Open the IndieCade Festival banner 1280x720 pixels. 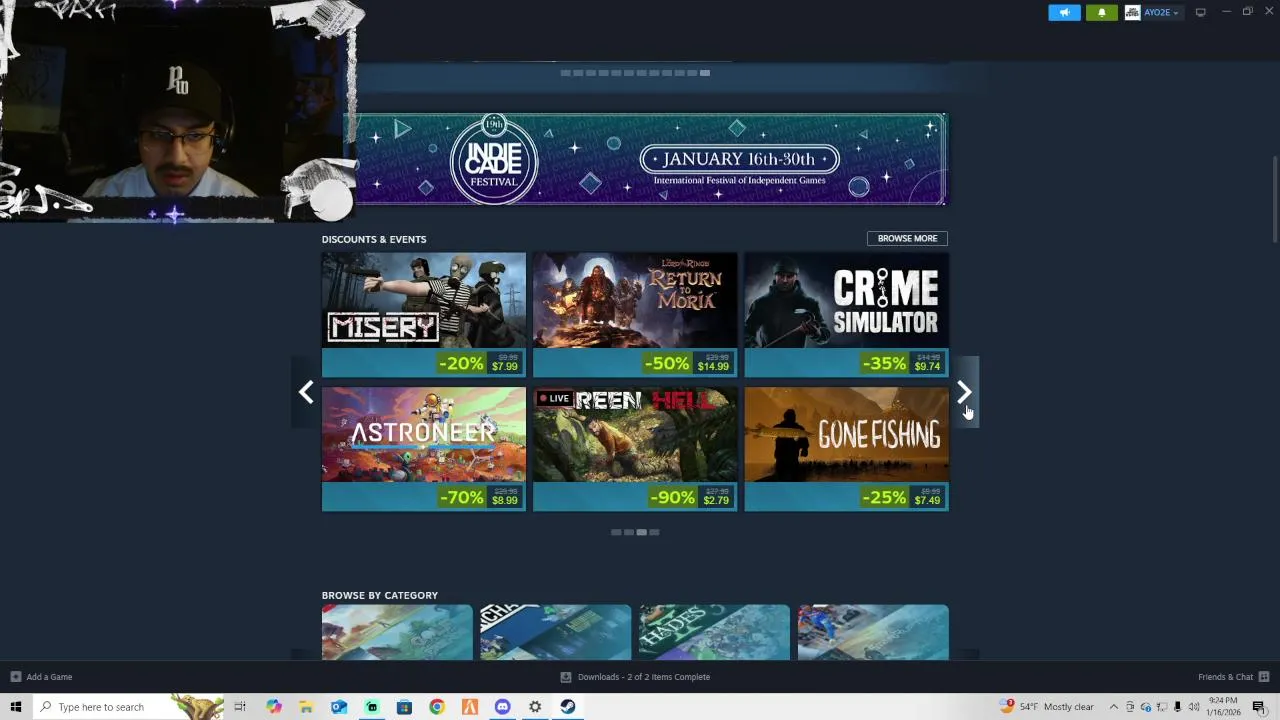(x=645, y=160)
